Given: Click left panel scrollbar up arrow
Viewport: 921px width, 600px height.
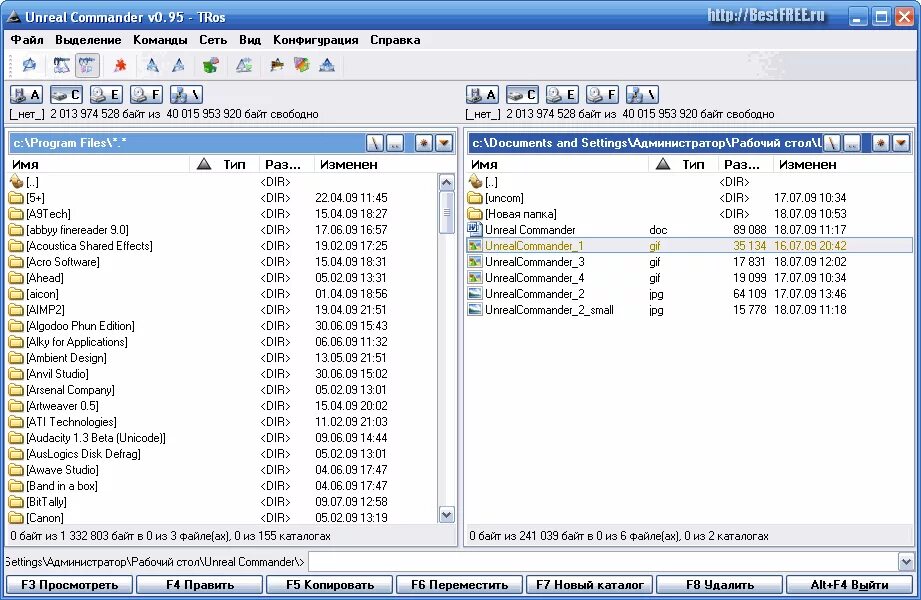Looking at the screenshot, I should coord(446,182).
